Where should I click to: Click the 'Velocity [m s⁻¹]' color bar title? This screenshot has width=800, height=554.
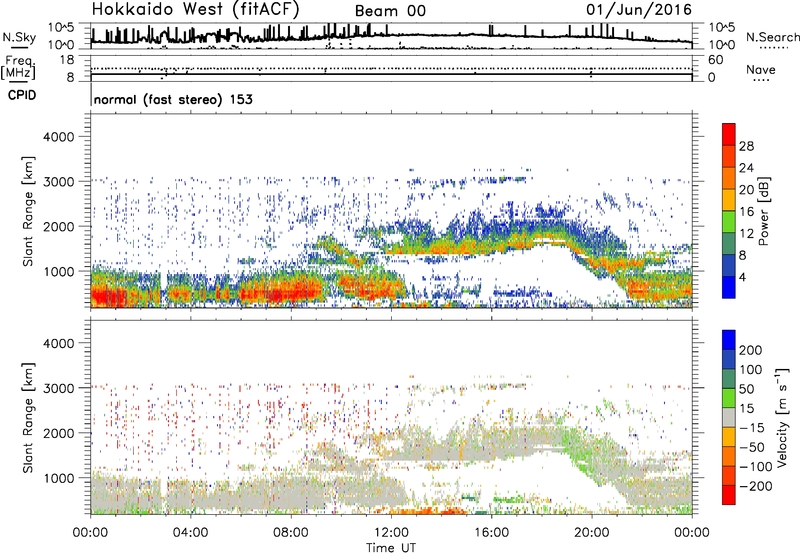pyautogui.click(x=782, y=417)
